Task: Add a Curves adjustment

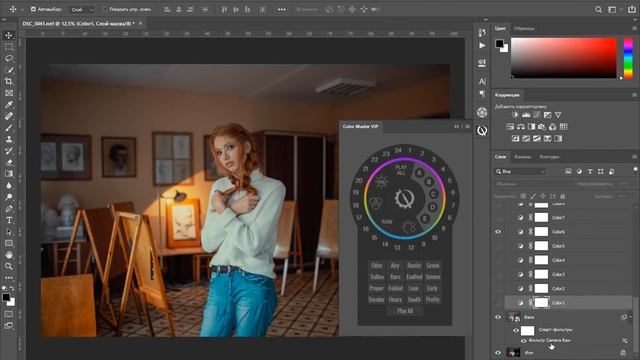Action: [537, 115]
